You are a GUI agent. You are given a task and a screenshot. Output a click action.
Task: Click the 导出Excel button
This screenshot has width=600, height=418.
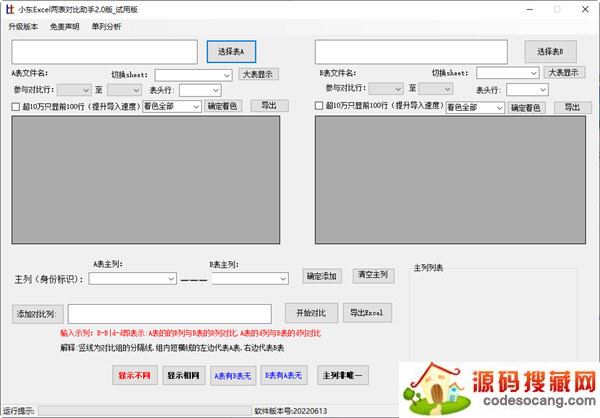click(367, 313)
